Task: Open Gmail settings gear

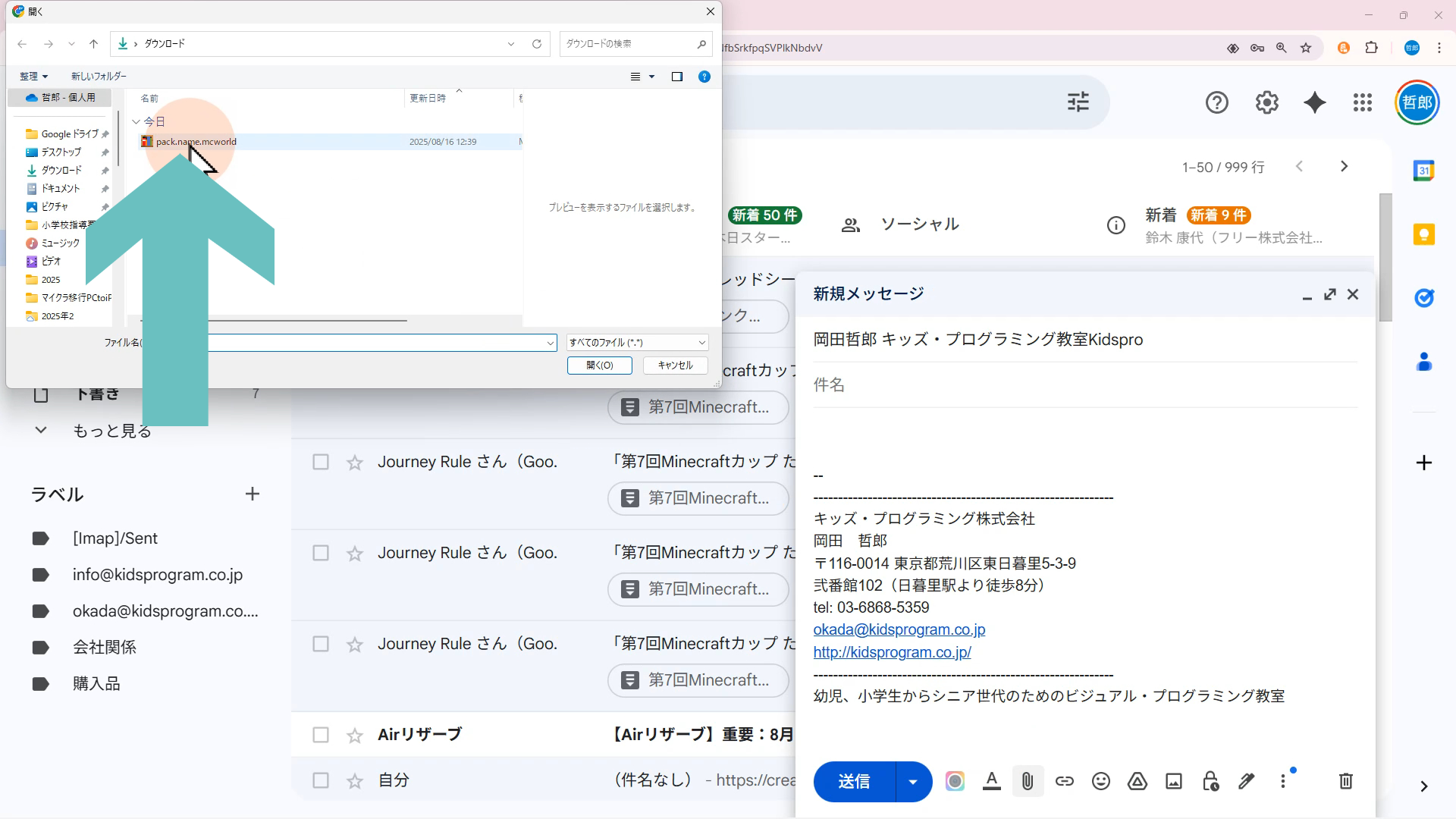Action: [x=1266, y=102]
